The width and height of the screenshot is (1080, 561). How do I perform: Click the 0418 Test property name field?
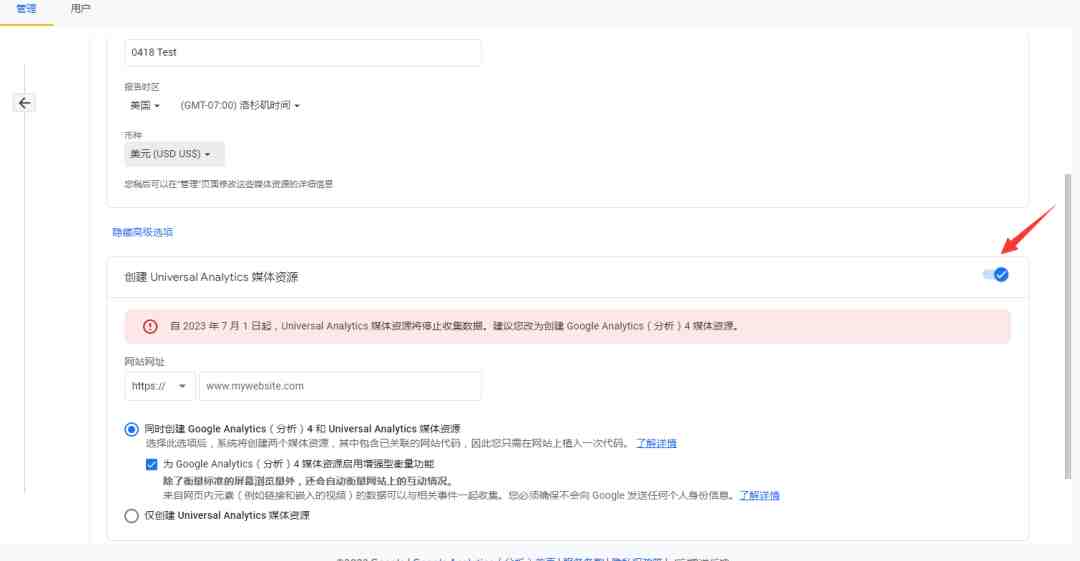click(x=303, y=52)
